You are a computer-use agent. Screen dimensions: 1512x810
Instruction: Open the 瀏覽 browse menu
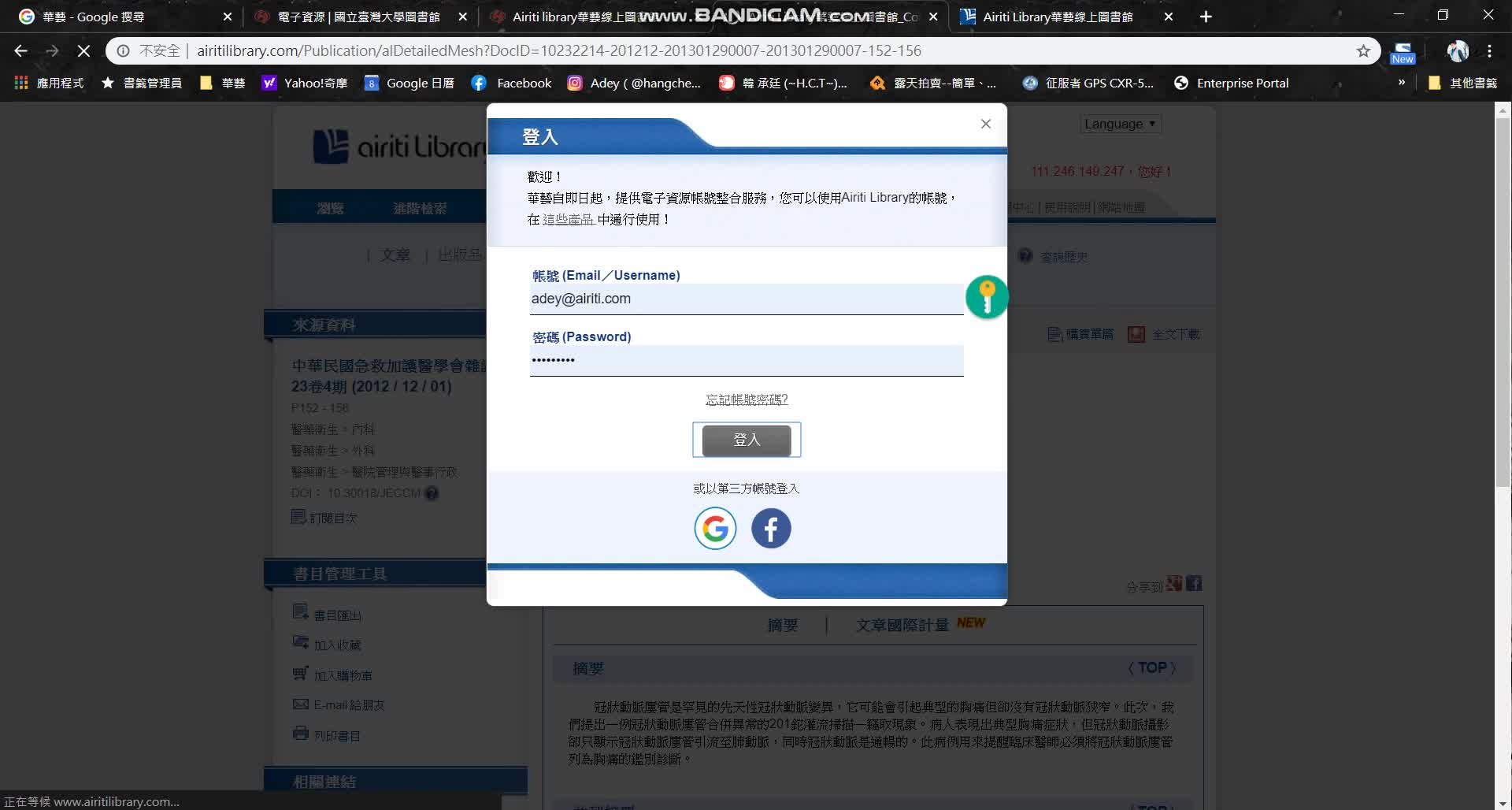(x=330, y=208)
